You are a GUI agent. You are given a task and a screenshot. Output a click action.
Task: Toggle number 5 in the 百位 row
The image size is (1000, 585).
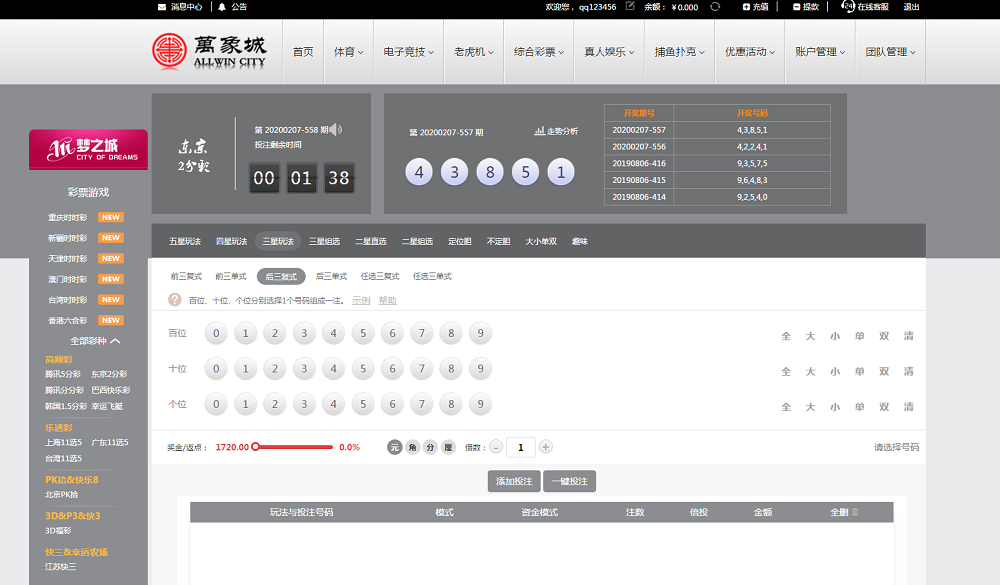pos(363,334)
